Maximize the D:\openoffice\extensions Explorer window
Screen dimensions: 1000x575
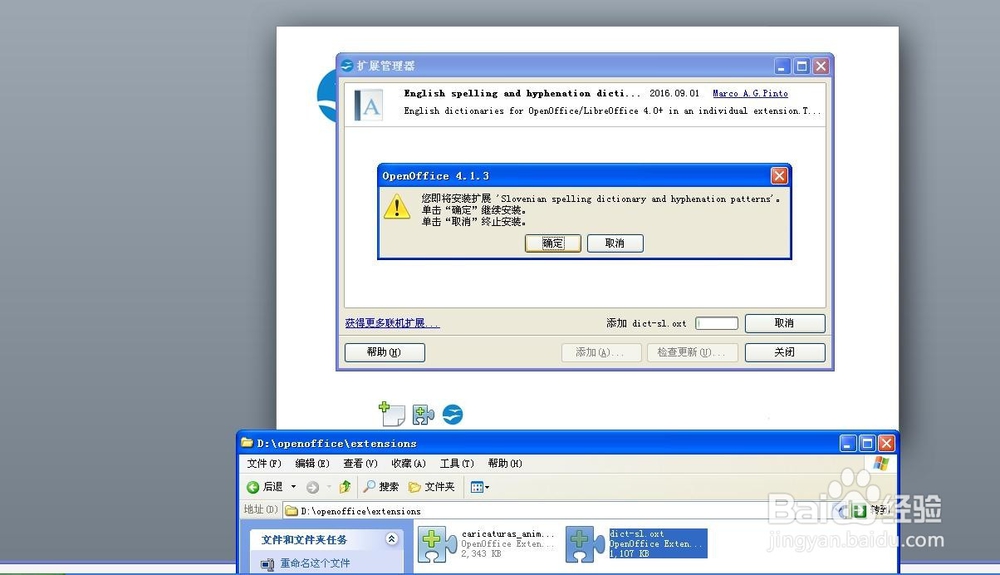867,443
